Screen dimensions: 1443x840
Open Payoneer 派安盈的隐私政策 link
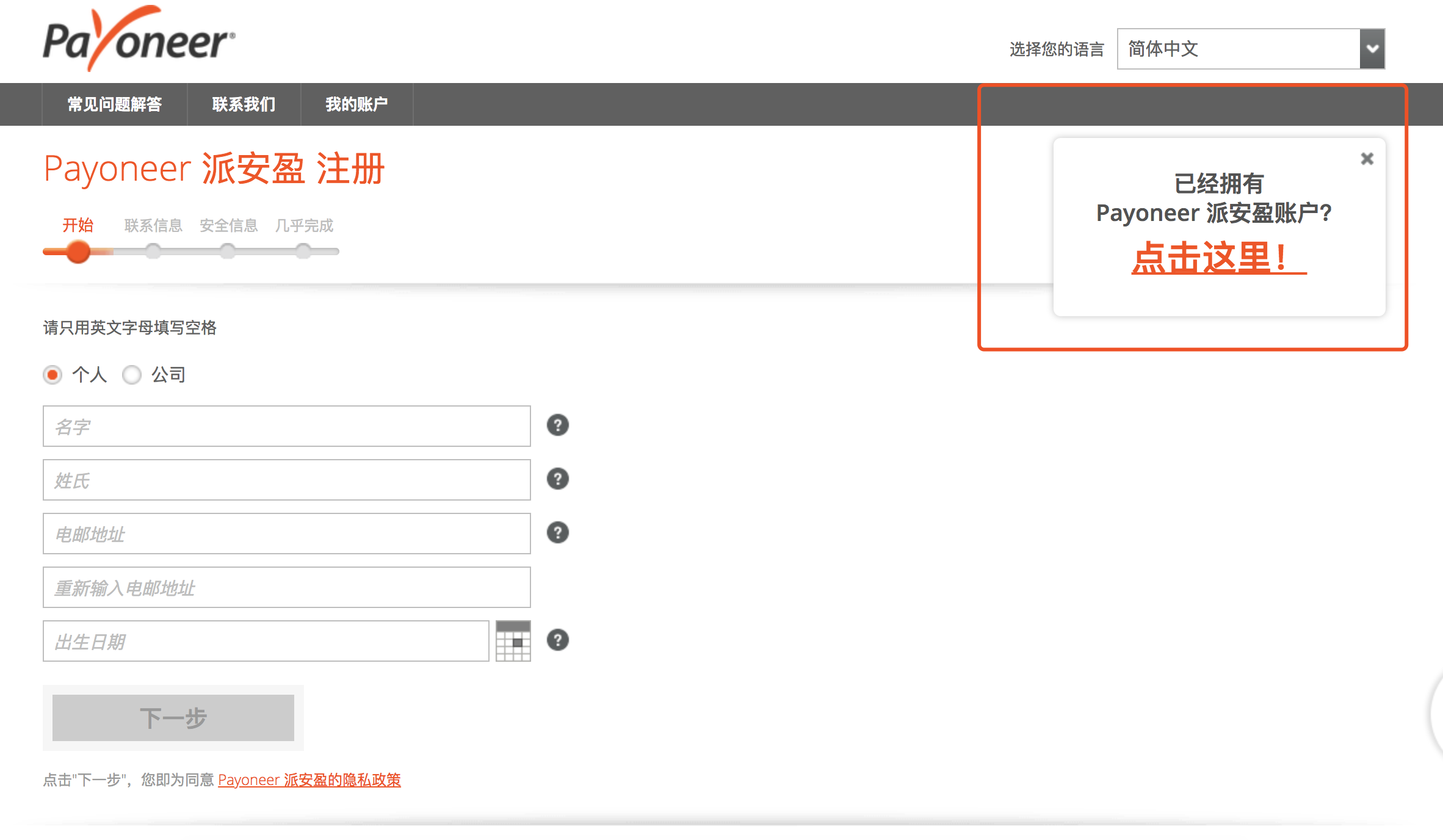click(309, 780)
